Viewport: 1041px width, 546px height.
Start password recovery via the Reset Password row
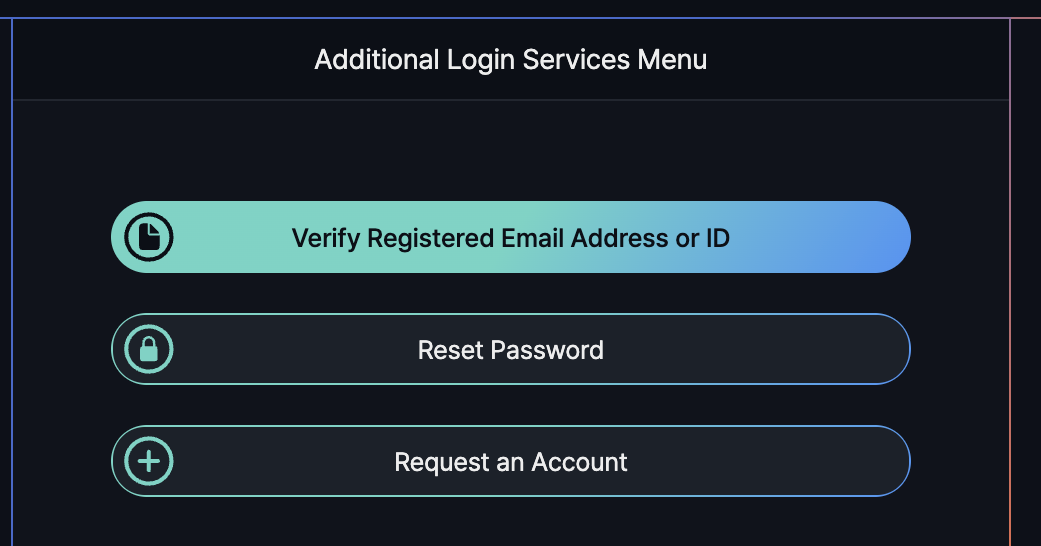(510, 350)
